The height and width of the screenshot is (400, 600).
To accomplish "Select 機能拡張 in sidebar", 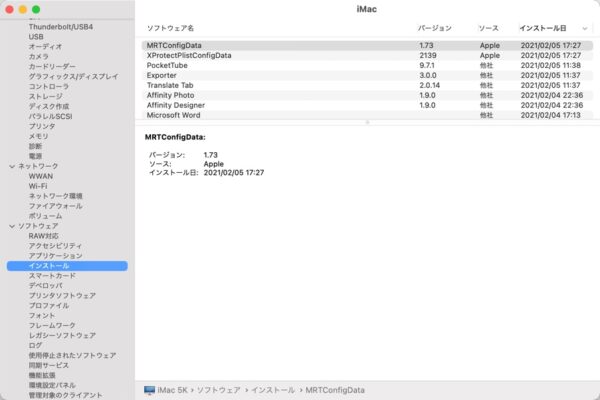I will pos(42,375).
